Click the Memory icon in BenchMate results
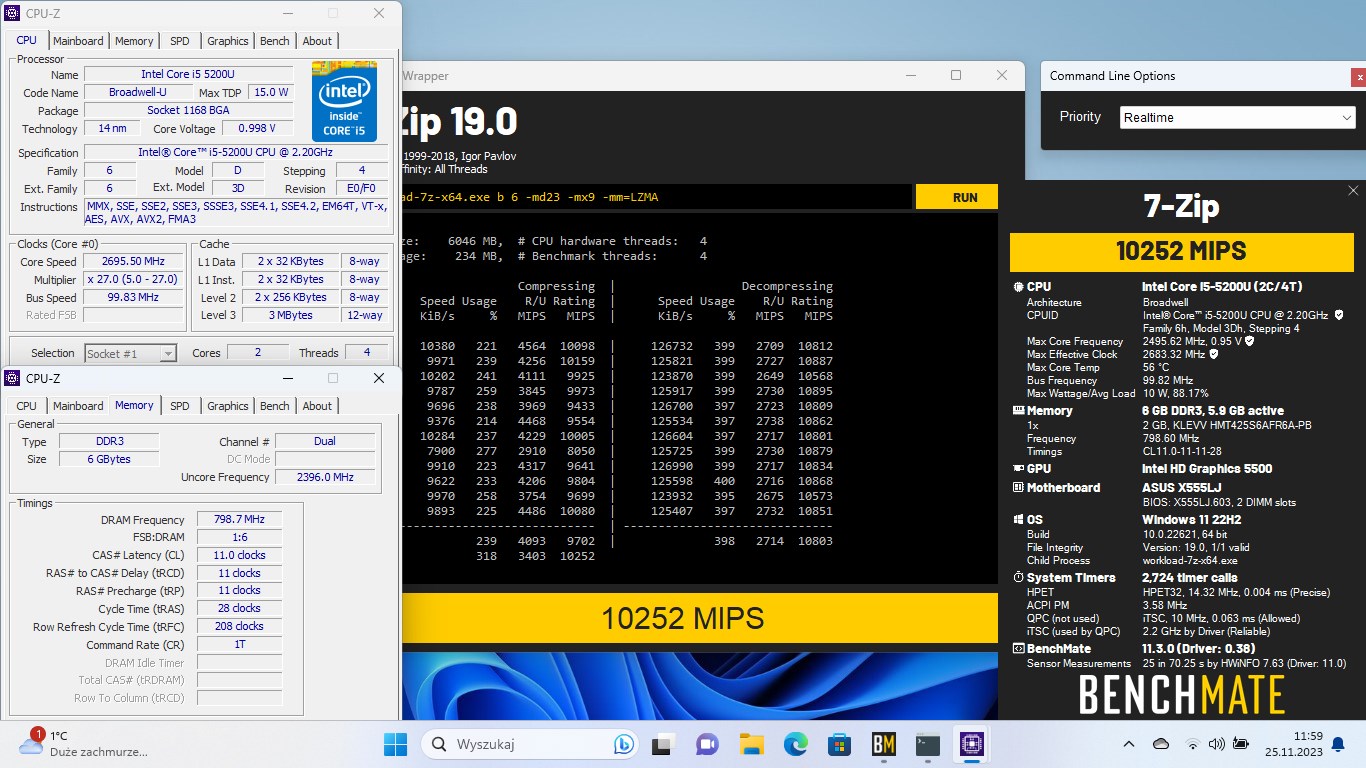This screenshot has height=768, width=1366. [x=1018, y=411]
